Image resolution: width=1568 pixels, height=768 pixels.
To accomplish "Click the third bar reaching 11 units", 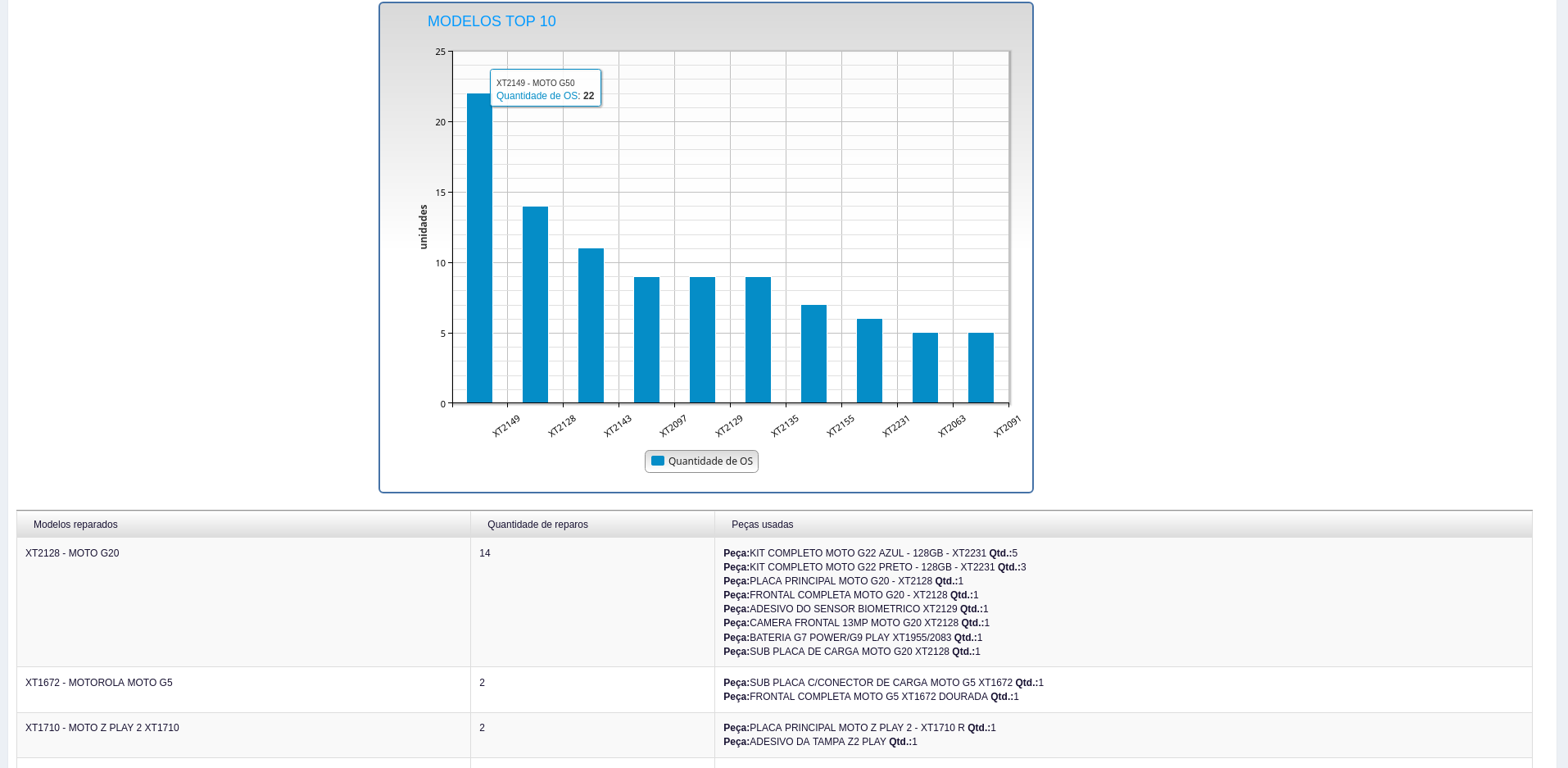I will (x=591, y=326).
